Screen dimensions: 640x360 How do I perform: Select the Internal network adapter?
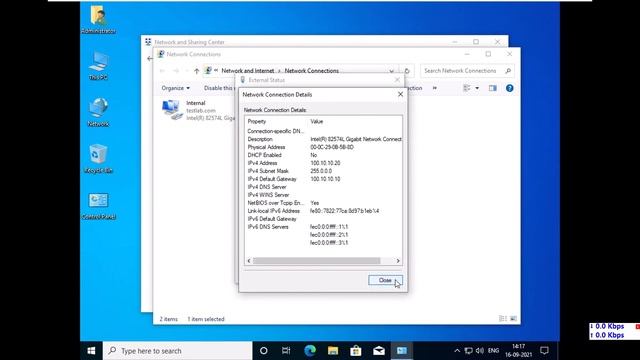(x=197, y=110)
